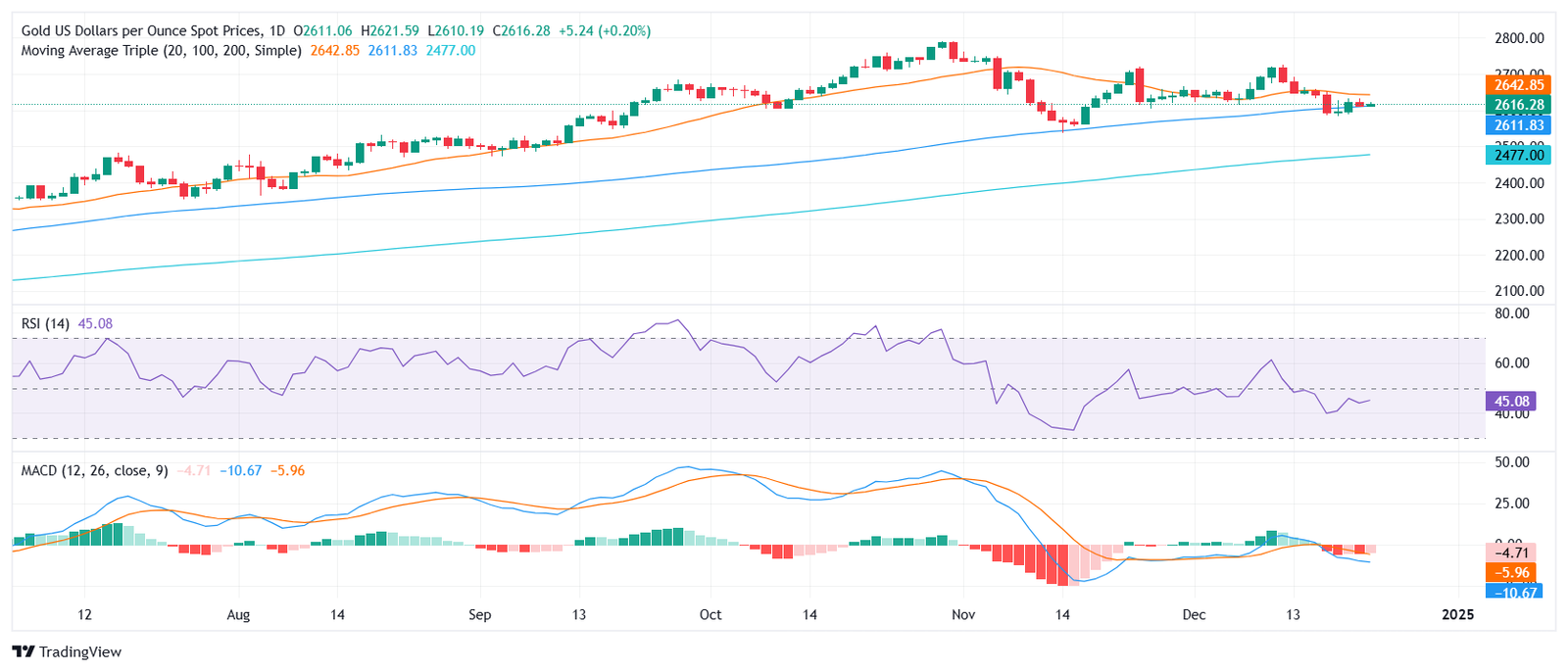This screenshot has height=672, width=1568.
Task: Click the Gold US Dollars per Ounce title
Action: [142, 30]
